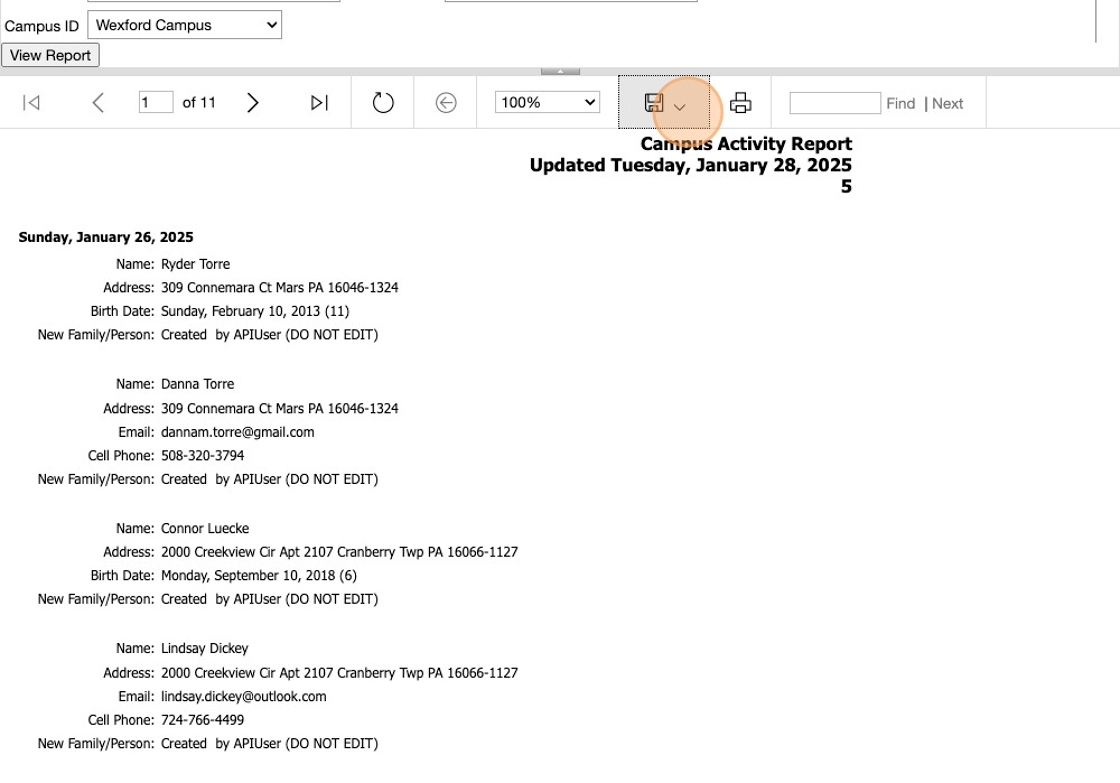Jump to the last report page

319,103
